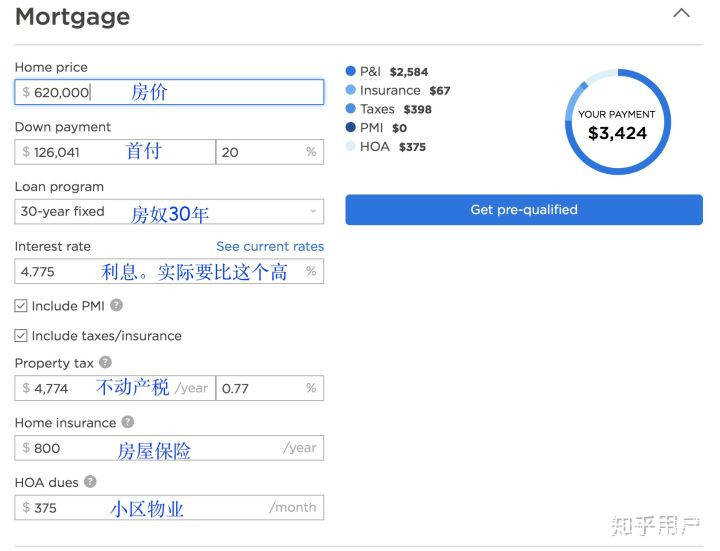
Task: Click the HOA legend color dot
Action: tap(350, 146)
